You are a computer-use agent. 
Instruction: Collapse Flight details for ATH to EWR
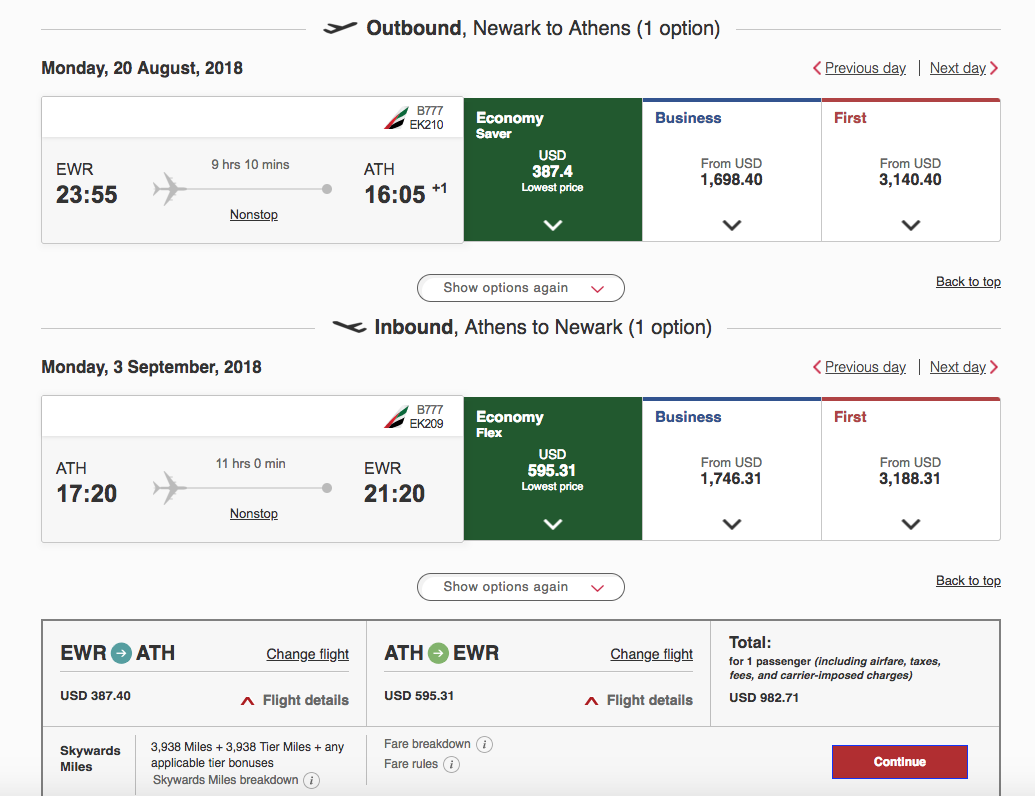click(638, 700)
